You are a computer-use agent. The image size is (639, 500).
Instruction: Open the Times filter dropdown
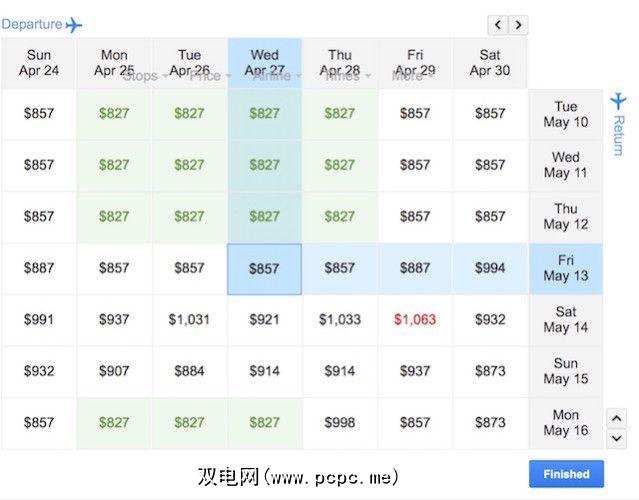pyautogui.click(x=346, y=77)
